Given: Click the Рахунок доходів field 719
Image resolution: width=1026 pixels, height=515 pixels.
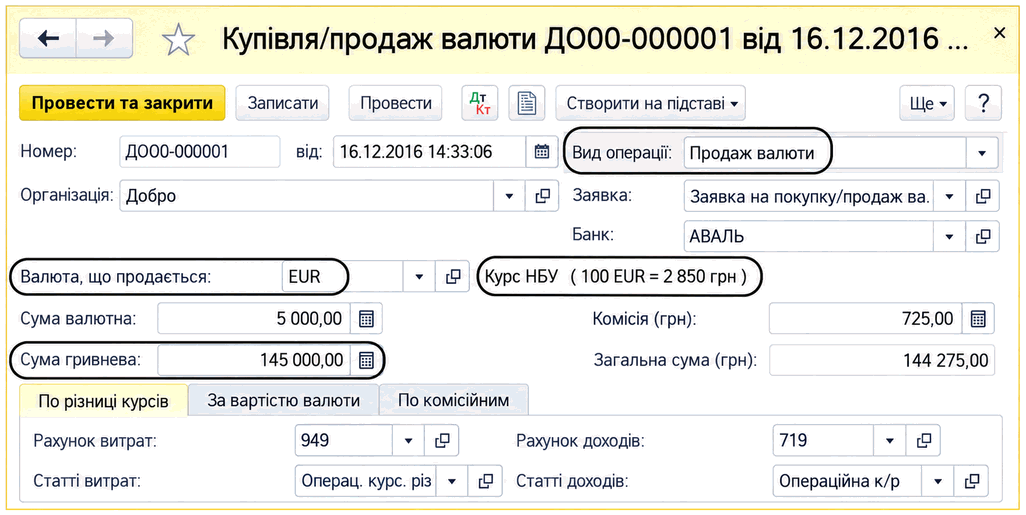Looking at the screenshot, I should point(823,440).
